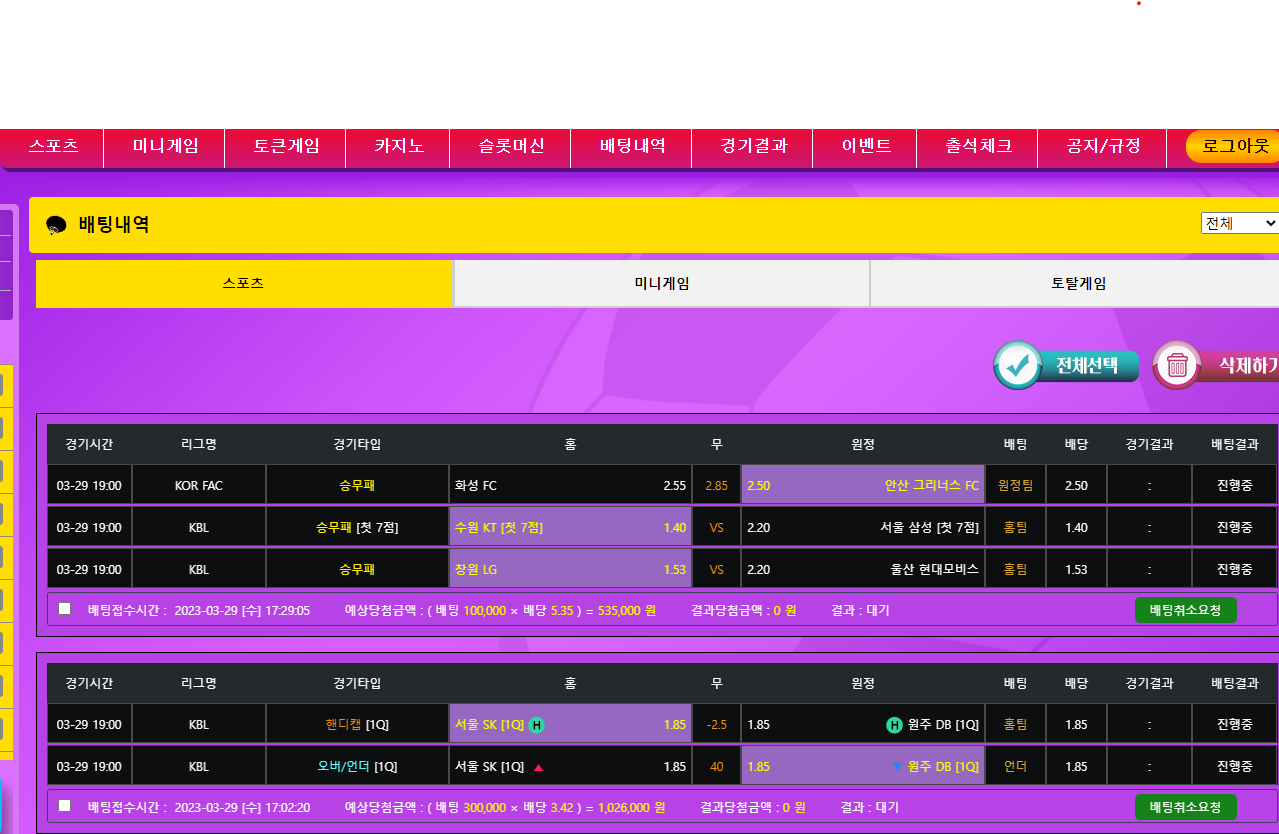1279x834 pixels.
Task: Click the blue down arrow by 원주 DB [1Q]
Action: click(897, 767)
